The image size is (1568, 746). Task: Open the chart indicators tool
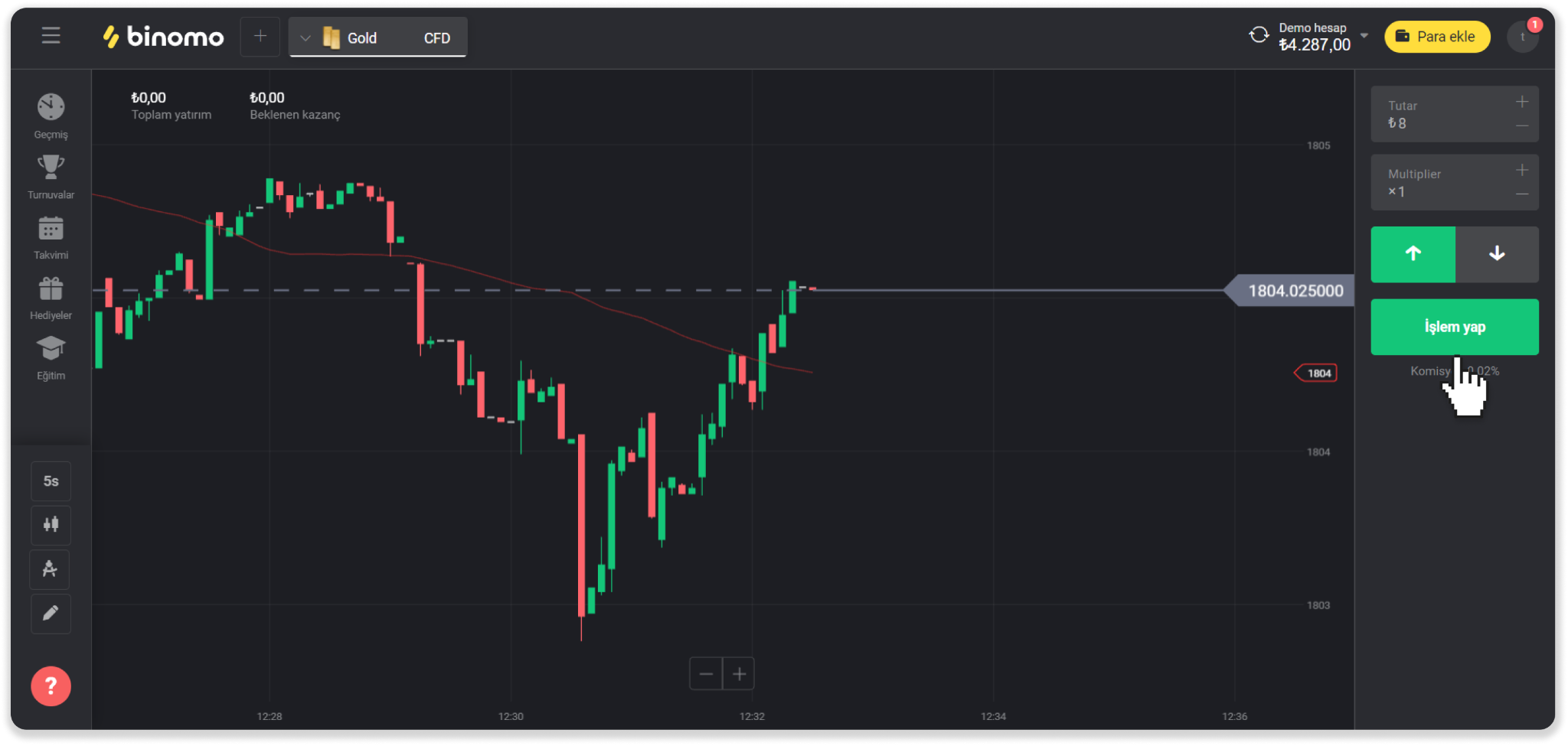click(51, 569)
